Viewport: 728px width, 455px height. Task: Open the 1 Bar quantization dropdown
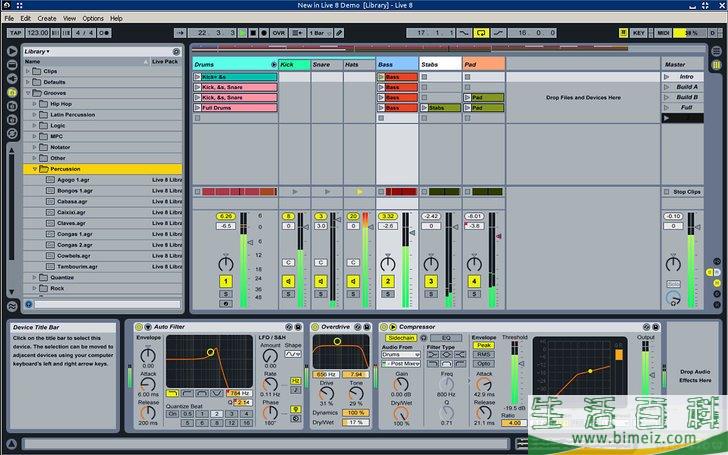point(320,33)
